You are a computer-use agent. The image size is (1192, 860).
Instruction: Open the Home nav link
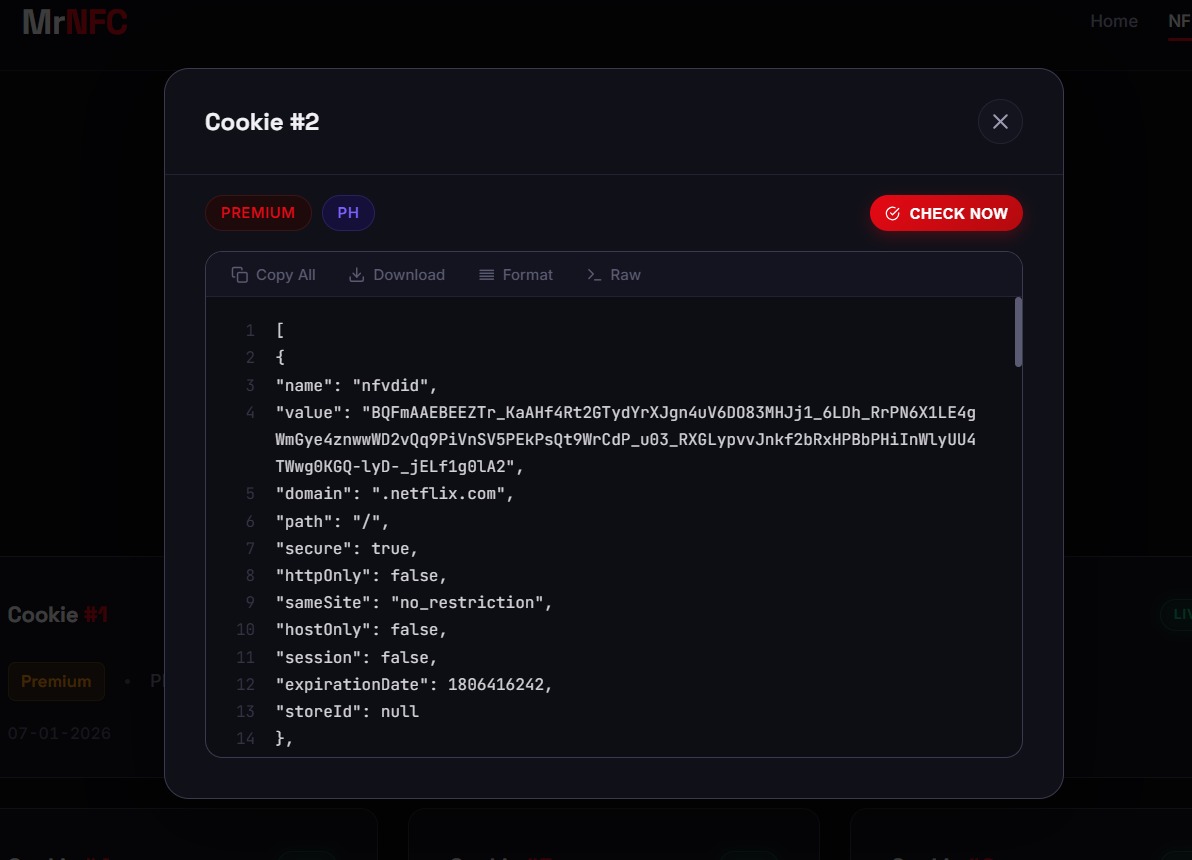[1114, 21]
